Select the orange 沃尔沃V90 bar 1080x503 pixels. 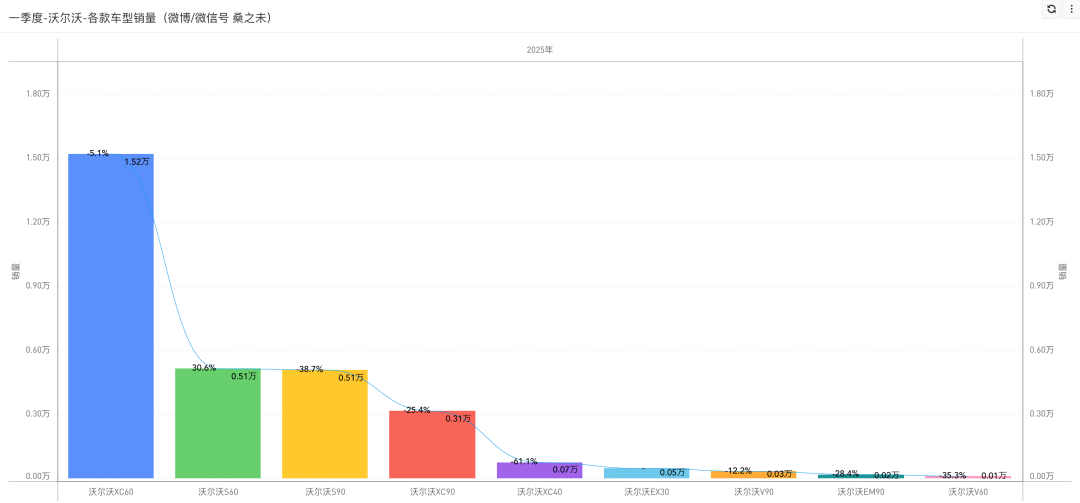pyautogui.click(x=754, y=475)
